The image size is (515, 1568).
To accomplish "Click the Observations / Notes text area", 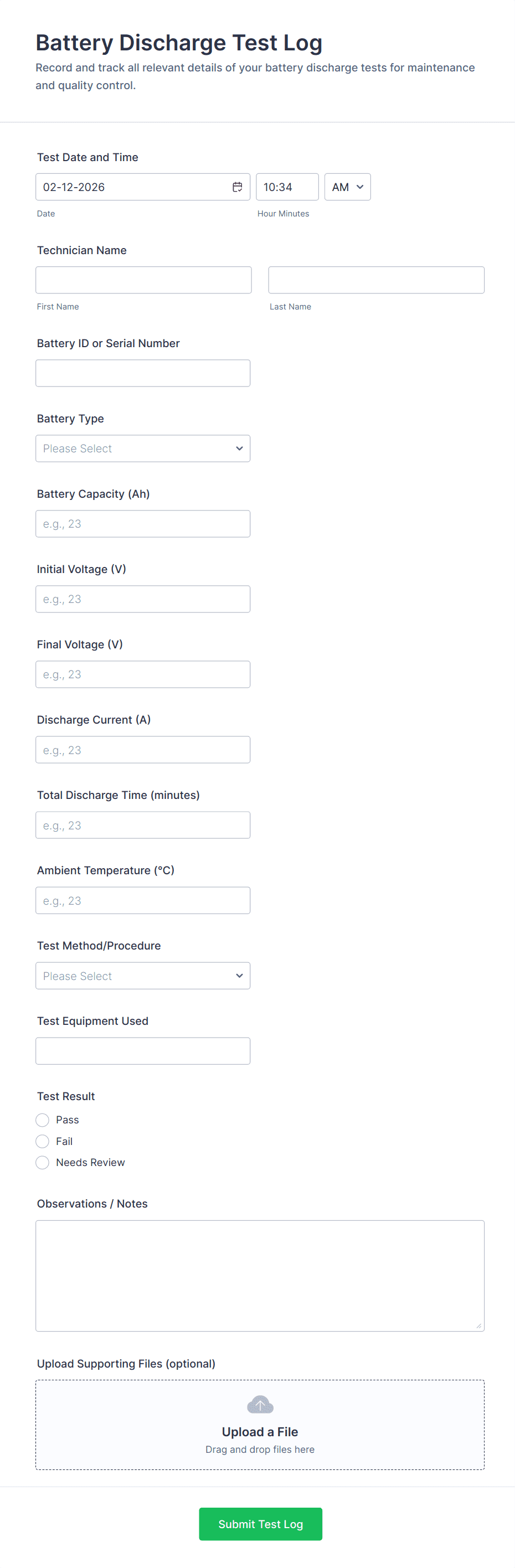I will [x=260, y=1275].
